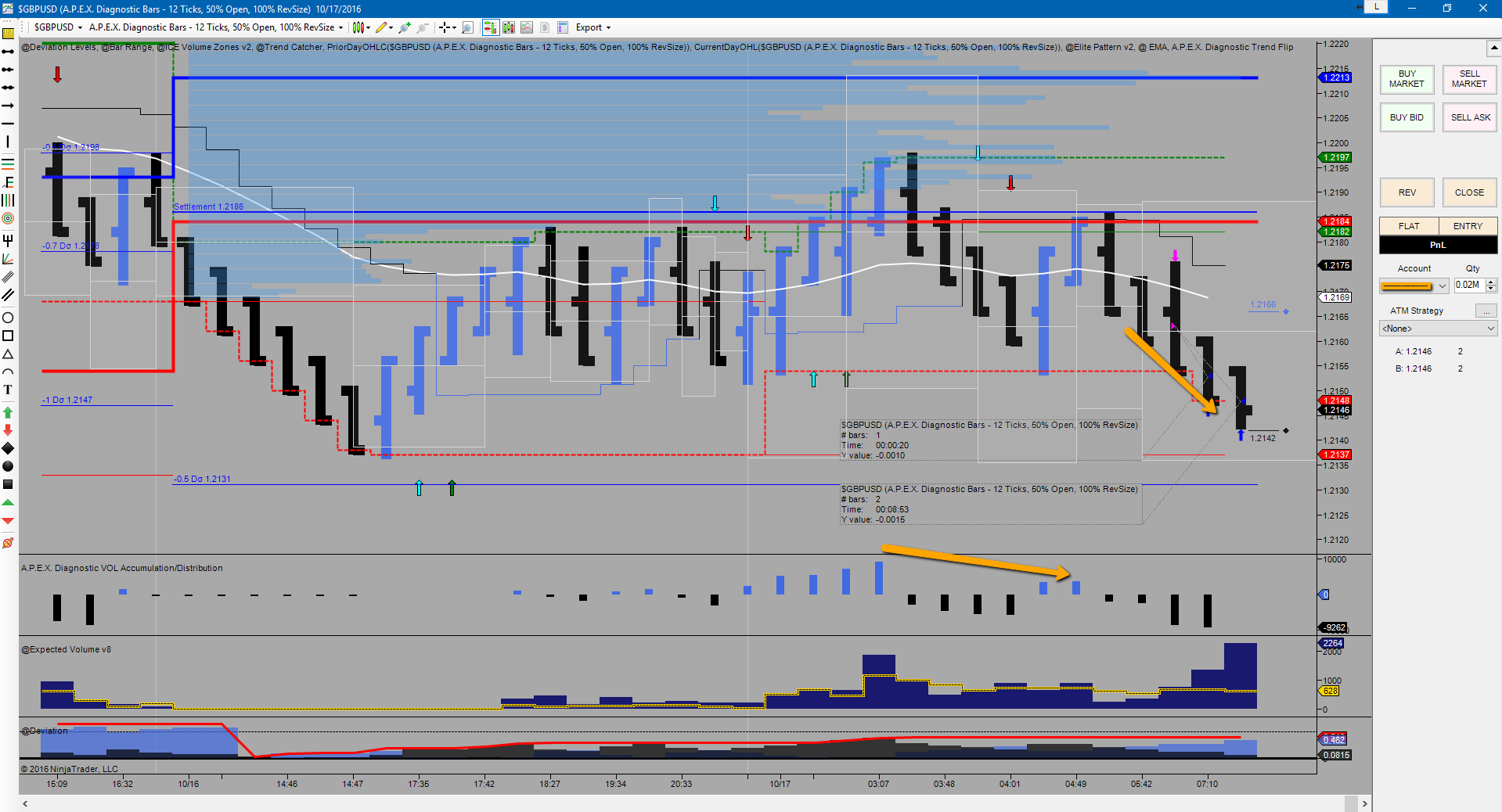1502x812 pixels.
Task: Click the BUY MARKET button
Action: (x=1407, y=79)
